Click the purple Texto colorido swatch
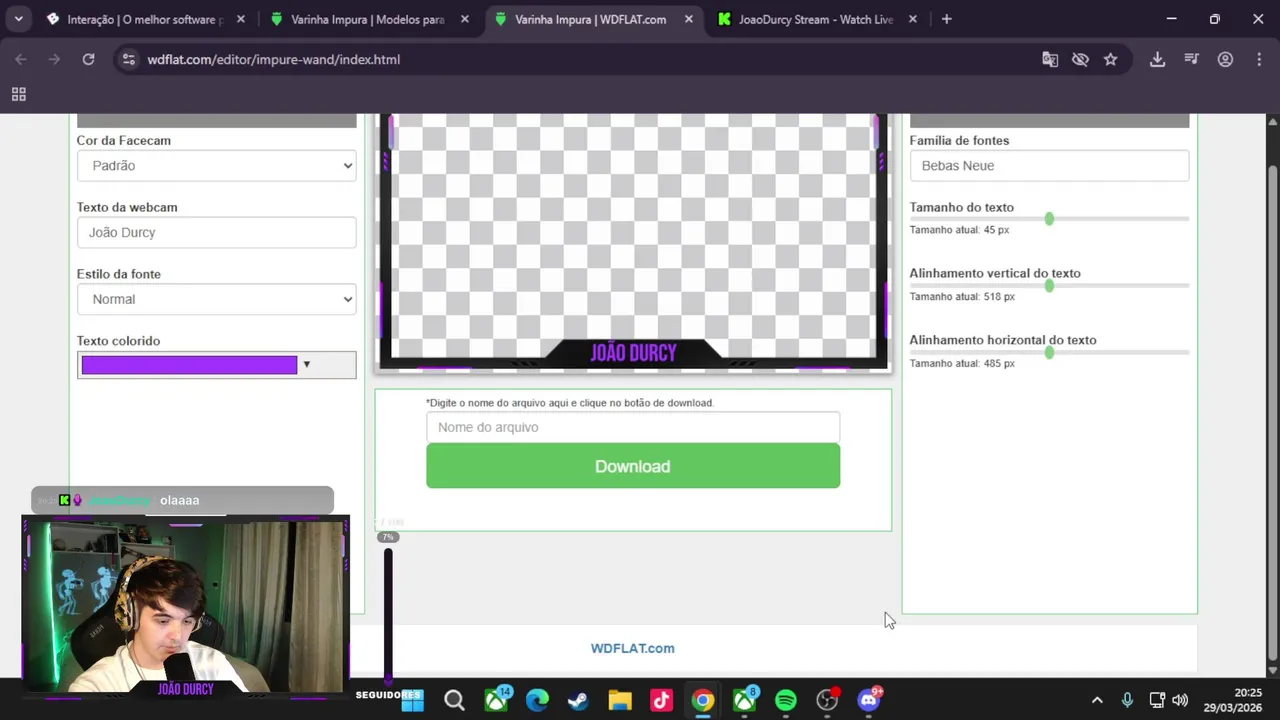The image size is (1280, 720). point(189,365)
